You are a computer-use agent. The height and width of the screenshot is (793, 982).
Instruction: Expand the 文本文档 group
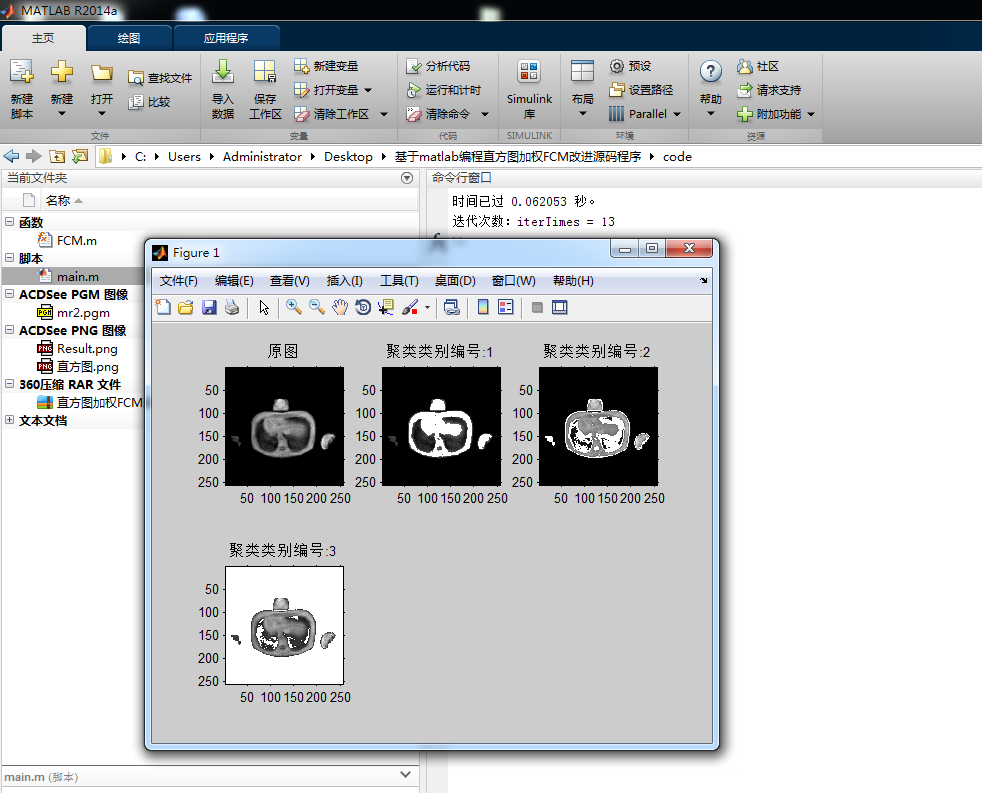pos(9,420)
